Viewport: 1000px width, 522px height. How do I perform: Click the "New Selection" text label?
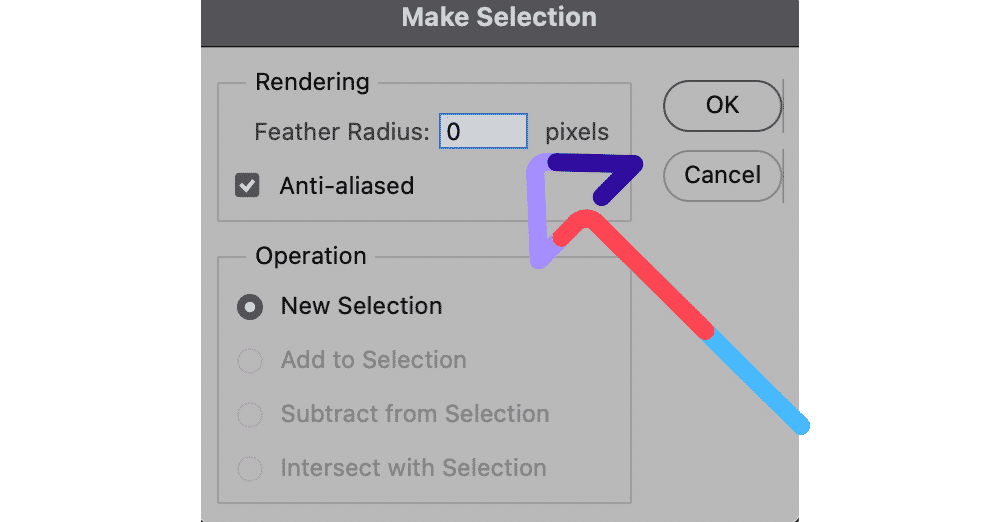[361, 307]
